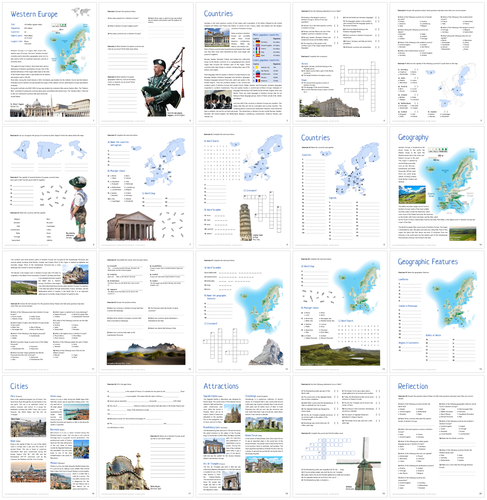The width and height of the screenshot is (487, 500).
Task: Select the Attractions page thumbnail
Action: pyautogui.click(x=243, y=436)
